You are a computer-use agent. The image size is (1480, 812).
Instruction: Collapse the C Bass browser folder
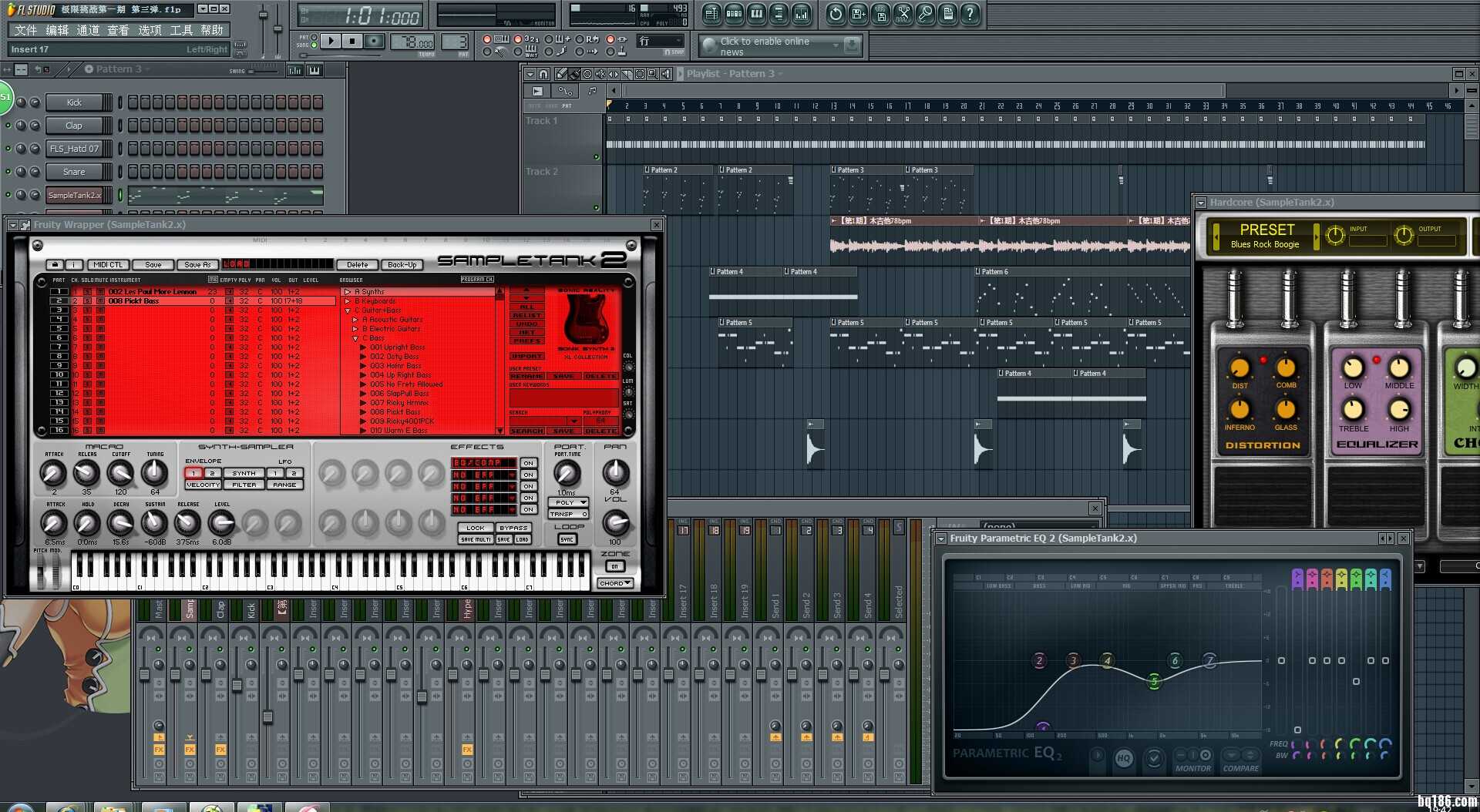pos(355,338)
